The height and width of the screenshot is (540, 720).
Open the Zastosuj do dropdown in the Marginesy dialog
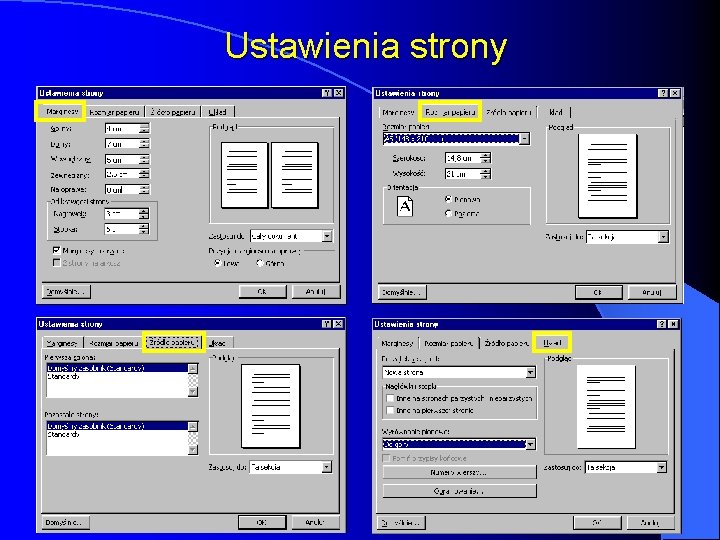point(327,236)
